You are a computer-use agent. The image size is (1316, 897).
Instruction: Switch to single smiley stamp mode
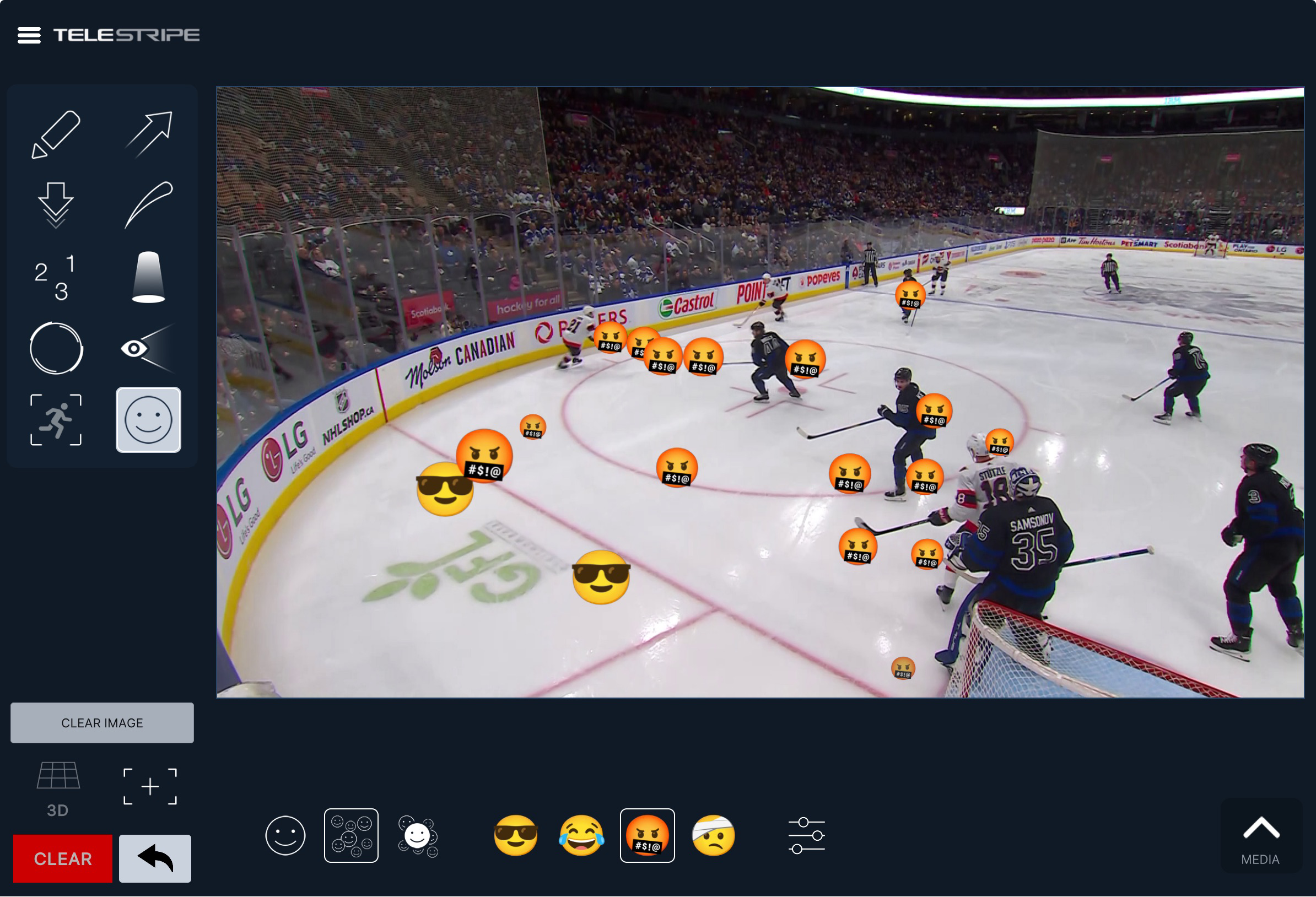tap(285, 836)
